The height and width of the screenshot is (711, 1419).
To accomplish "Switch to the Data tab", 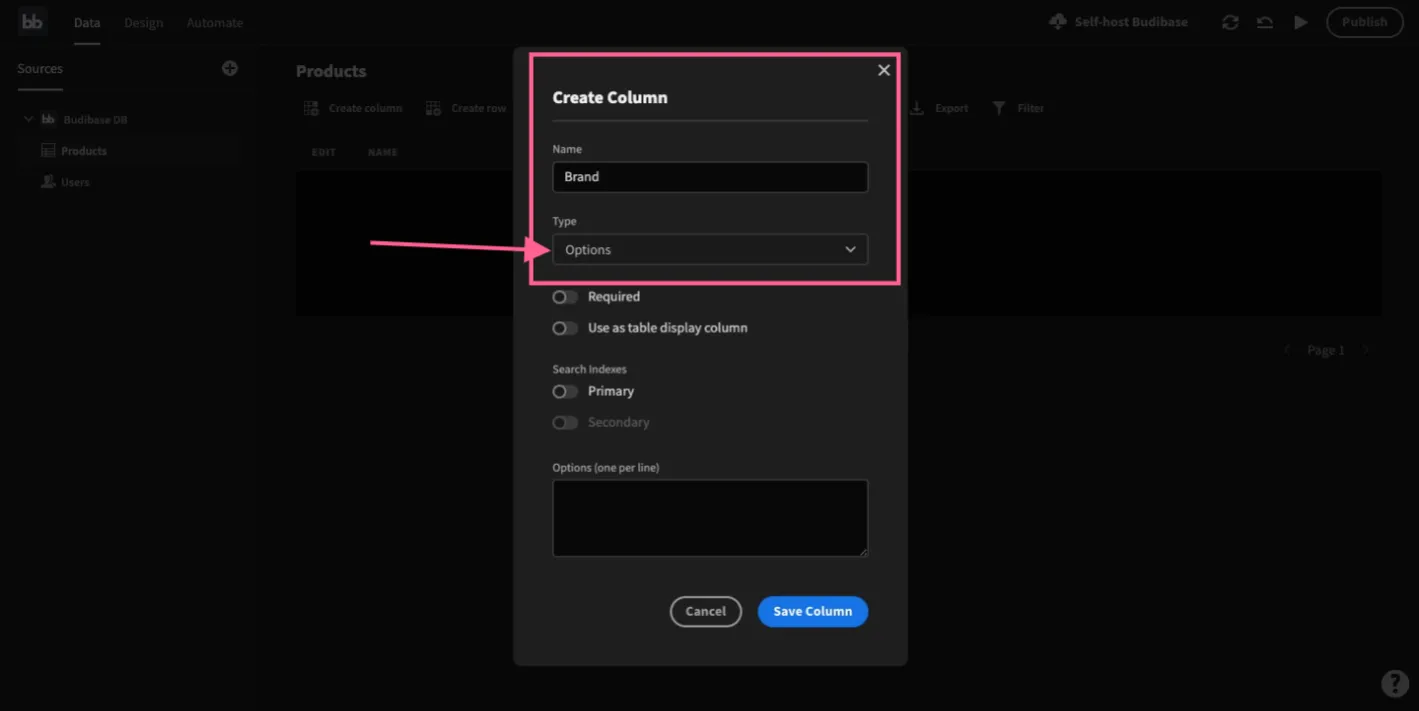I will point(87,22).
